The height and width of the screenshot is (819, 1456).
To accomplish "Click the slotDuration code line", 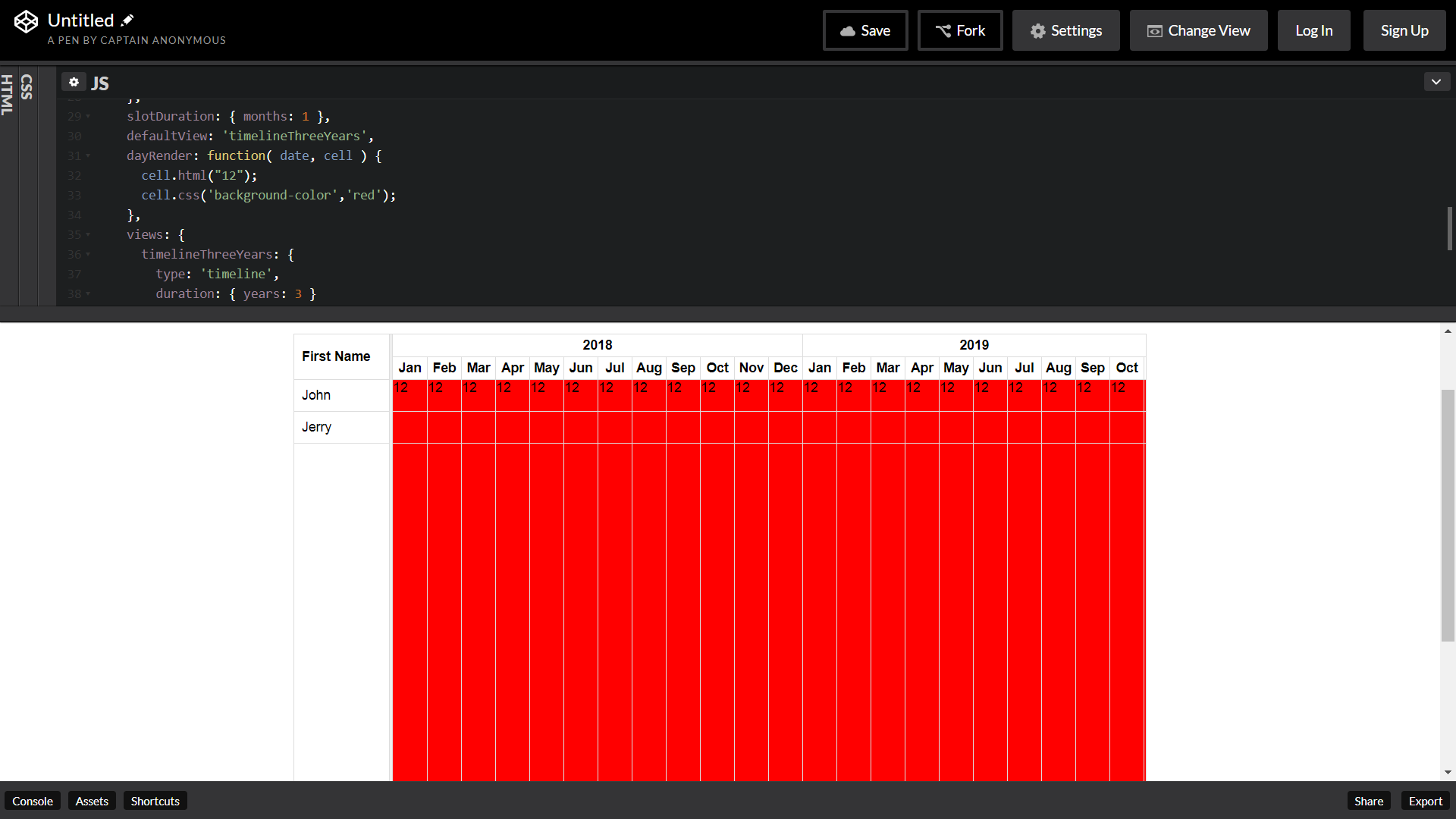I will (x=228, y=117).
